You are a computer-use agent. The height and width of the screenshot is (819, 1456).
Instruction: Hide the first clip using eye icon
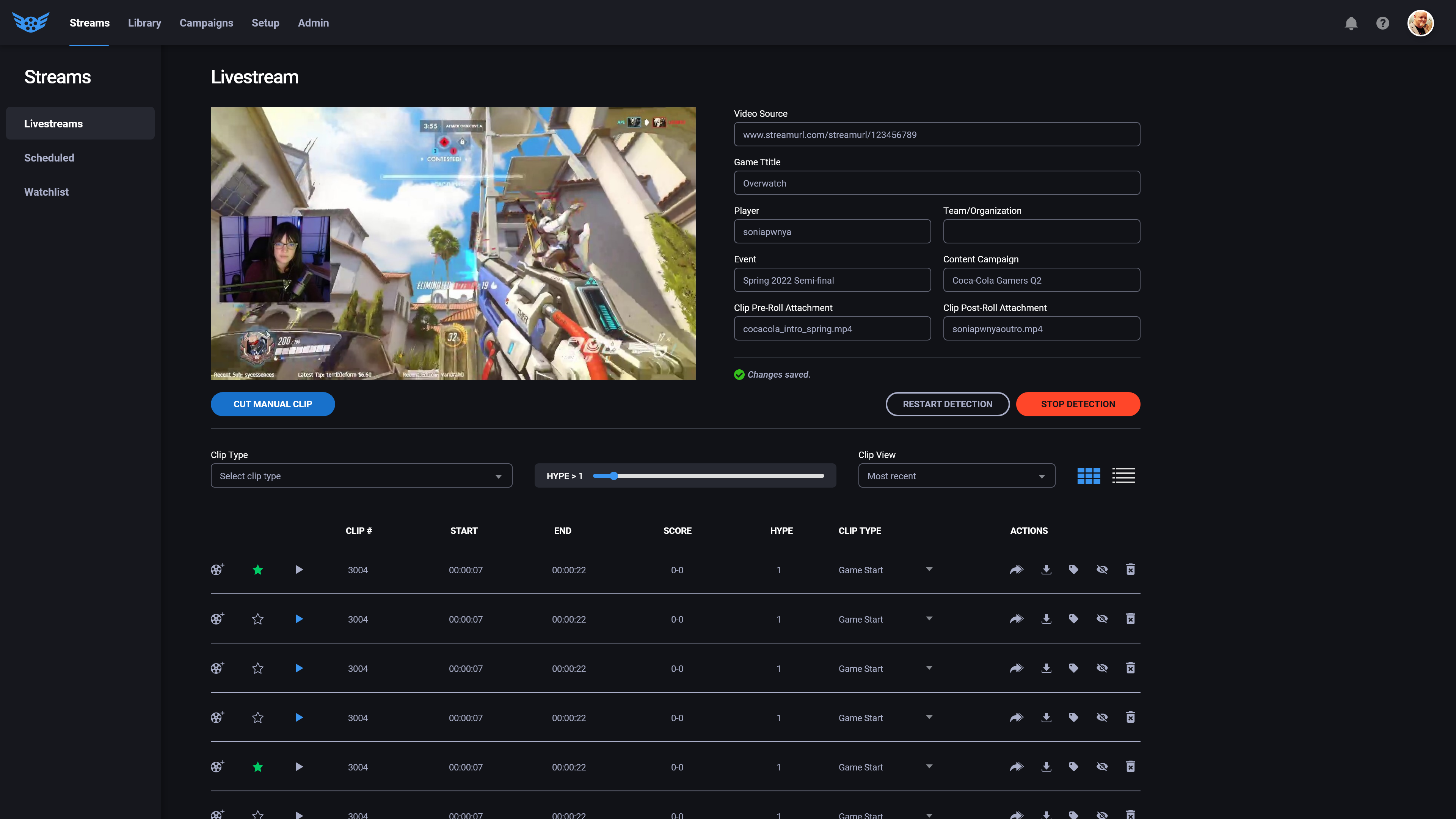pyautogui.click(x=1101, y=570)
